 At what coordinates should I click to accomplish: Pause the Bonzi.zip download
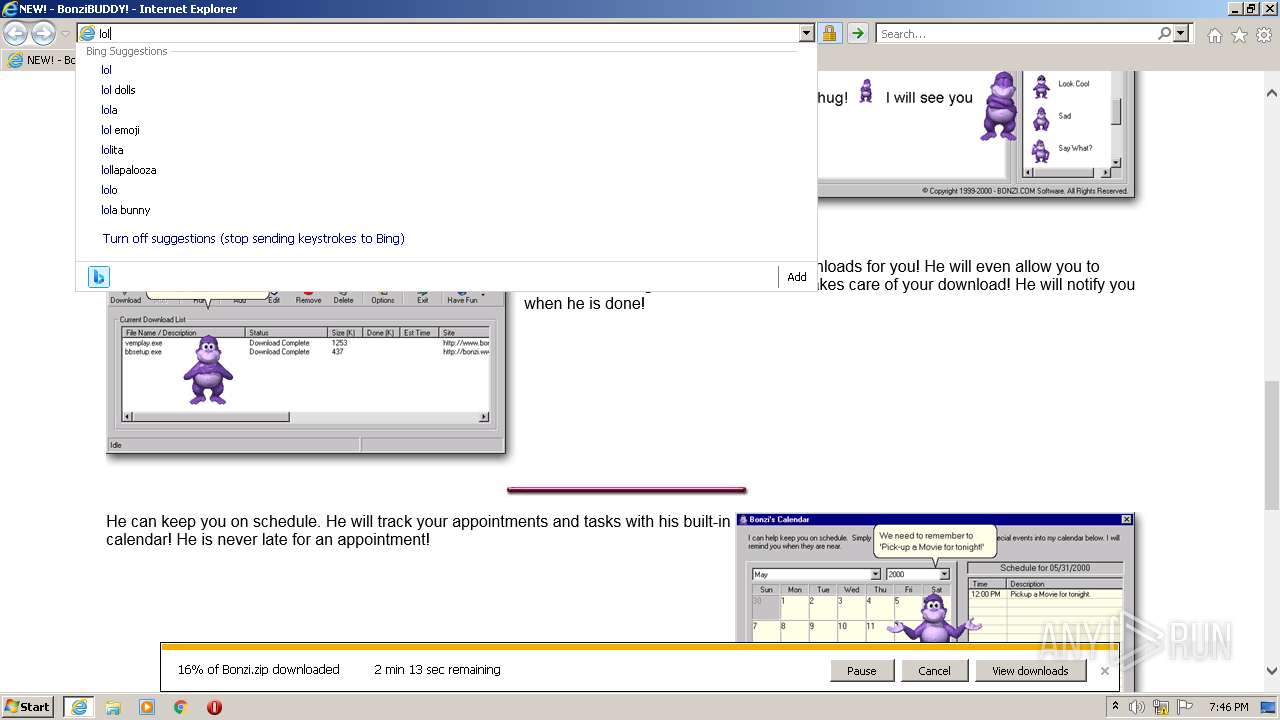(862, 671)
